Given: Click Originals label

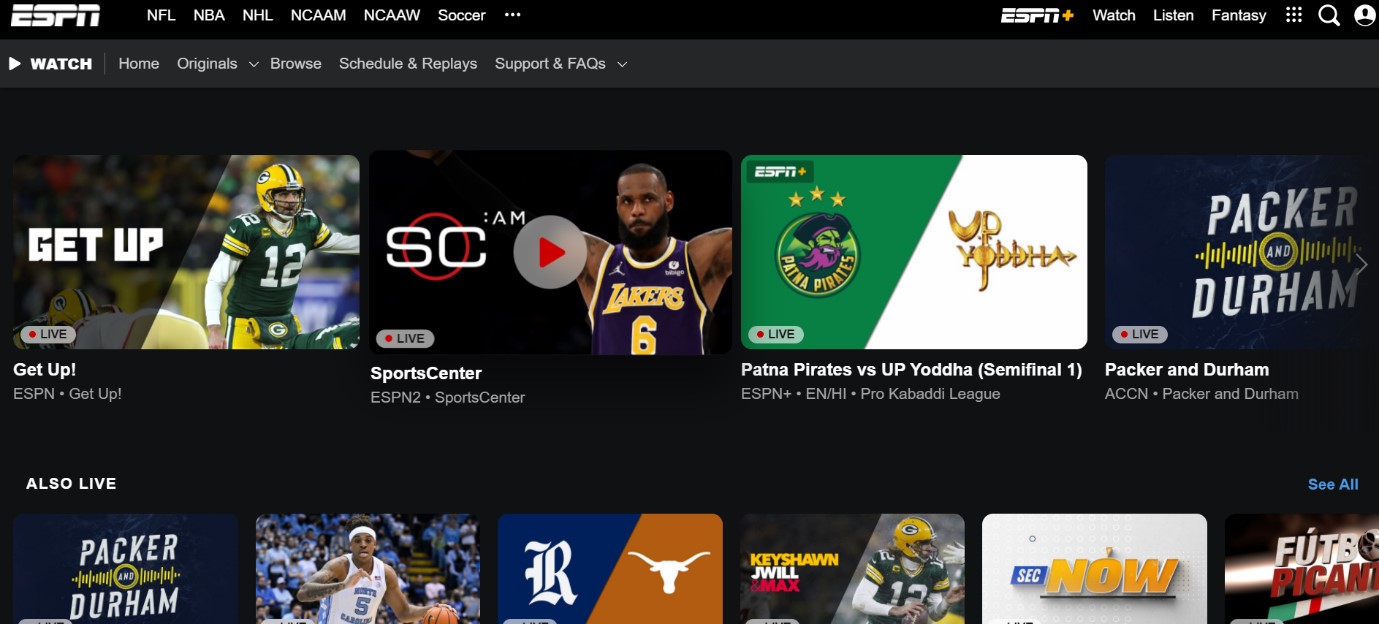Looking at the screenshot, I should point(207,63).
